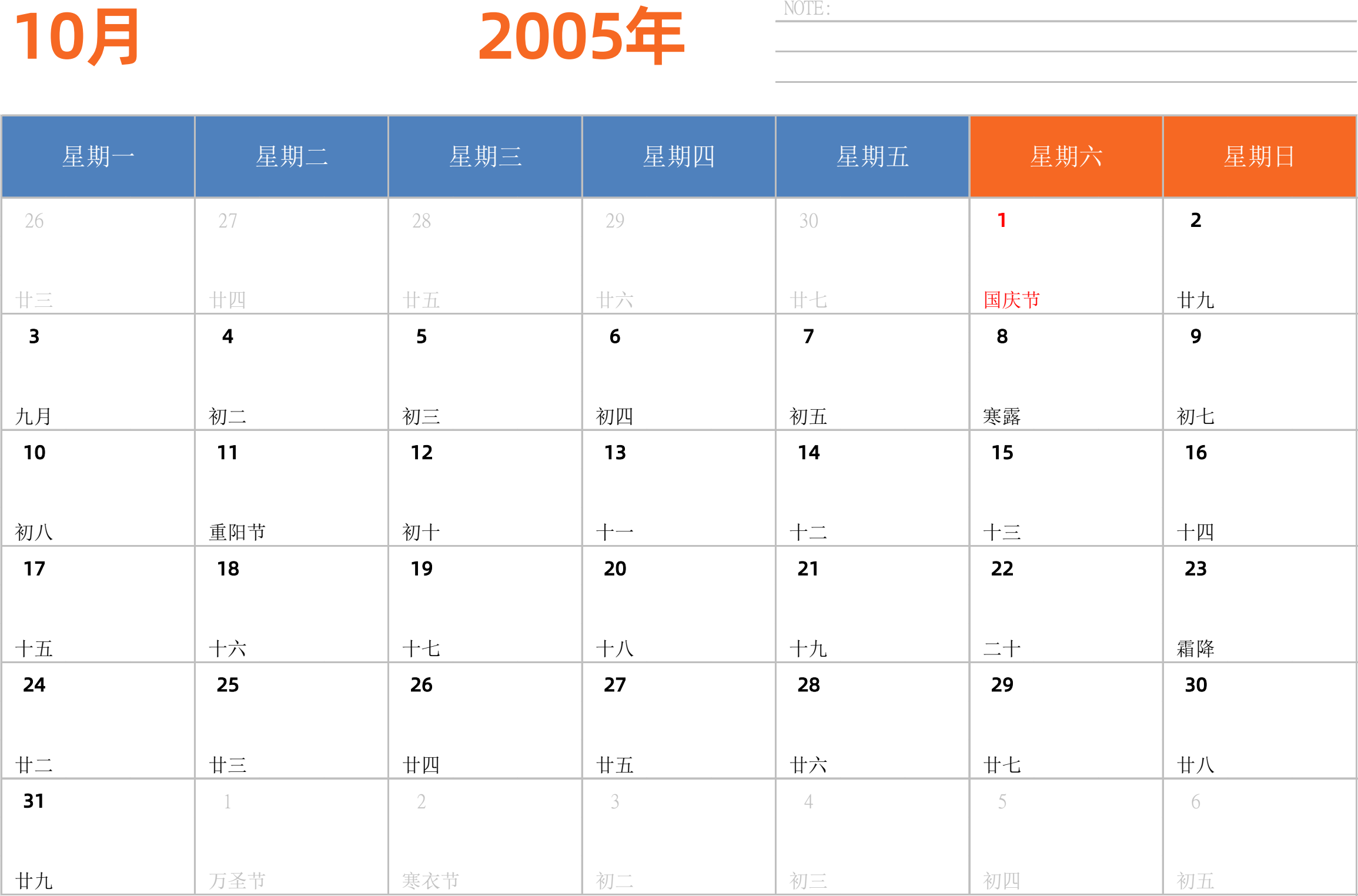
Task: Click the greyed 寒衣节 label
Action: [431, 881]
